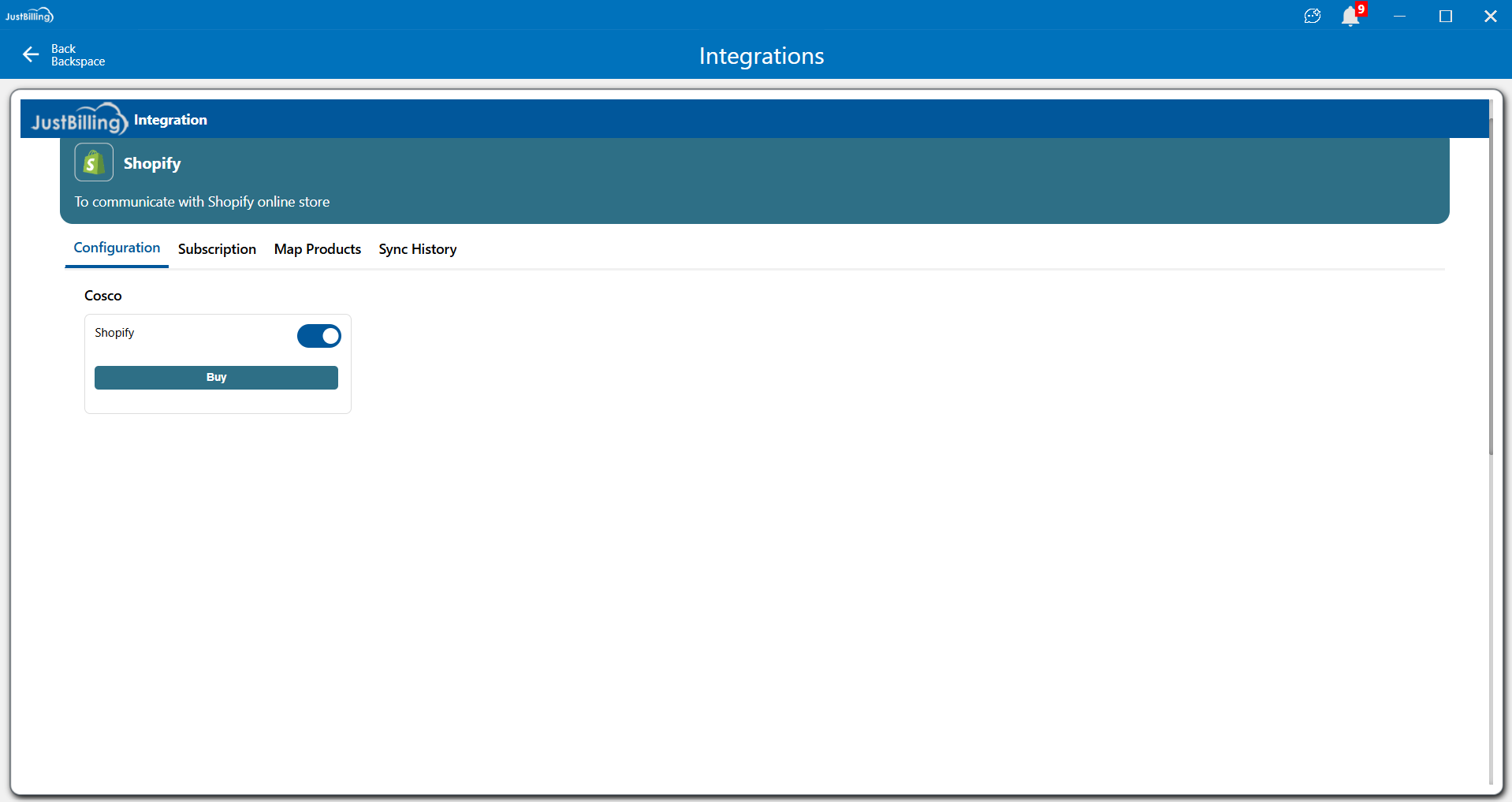Click the Integrations page title
This screenshot has height=802, width=1512.
(x=761, y=56)
